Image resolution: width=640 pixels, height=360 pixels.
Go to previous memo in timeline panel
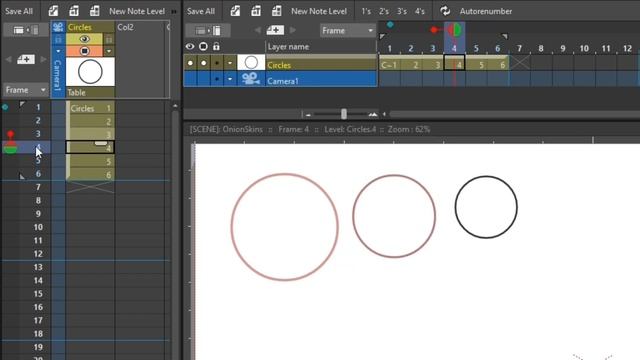point(258,30)
